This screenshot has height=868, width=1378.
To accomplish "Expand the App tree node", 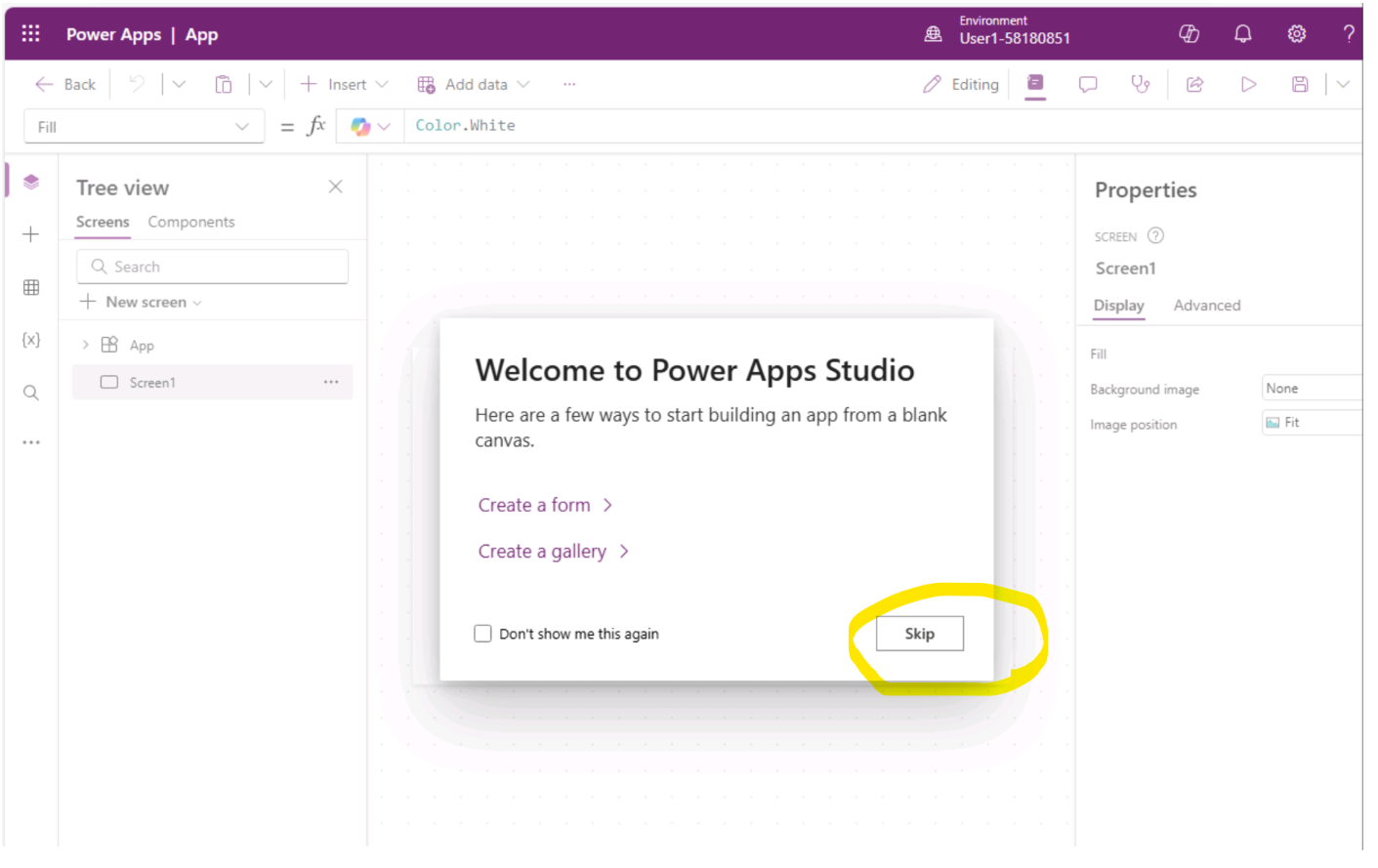I will 86,345.
